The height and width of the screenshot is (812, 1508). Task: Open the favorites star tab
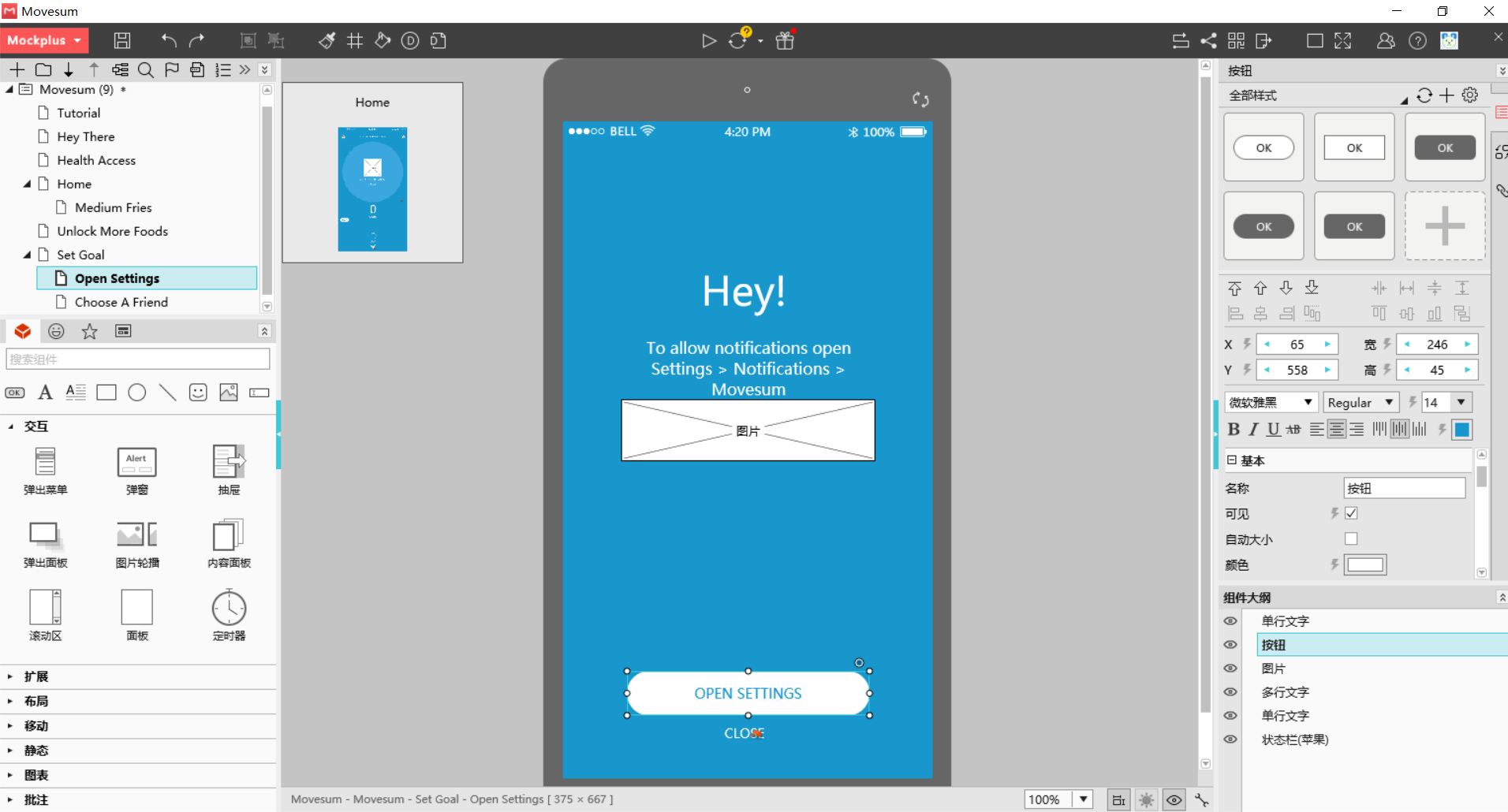(x=90, y=331)
